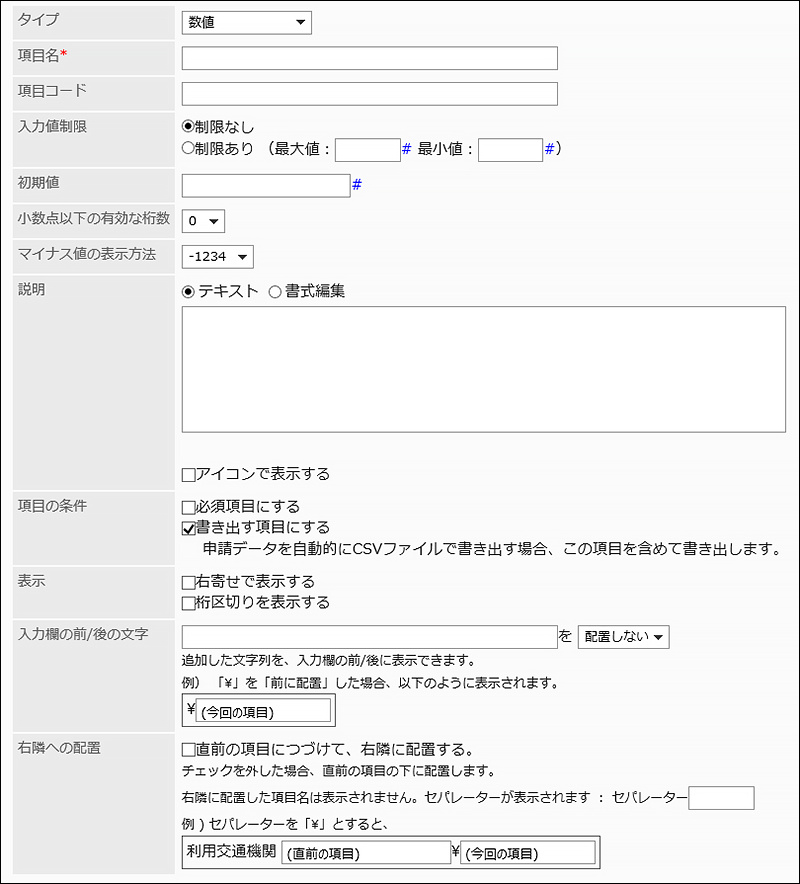Click the (今回の項目) field beside 利用交通機関
This screenshot has height=884, width=800.
click(528, 852)
